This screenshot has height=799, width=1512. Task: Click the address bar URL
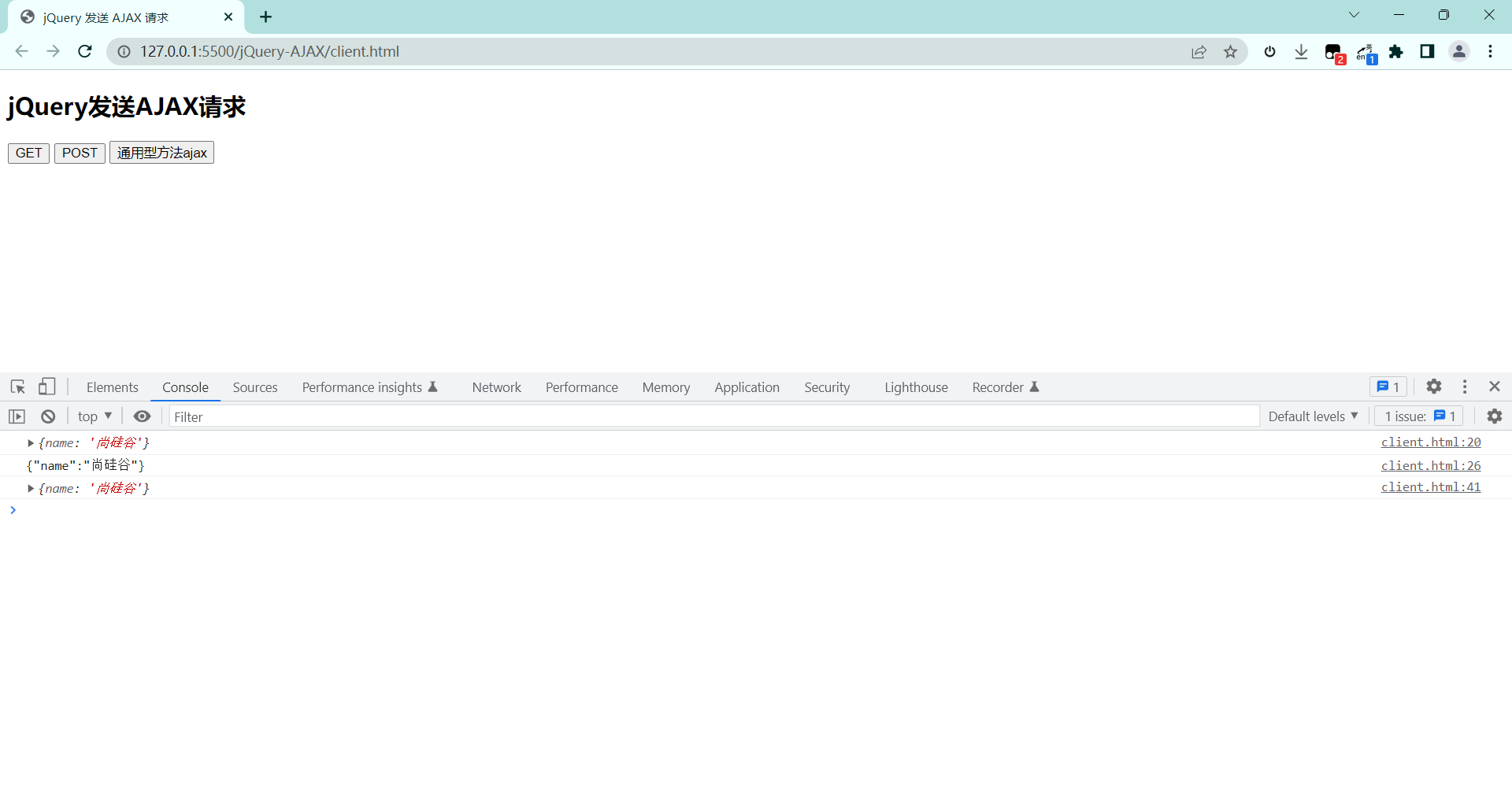tap(269, 51)
